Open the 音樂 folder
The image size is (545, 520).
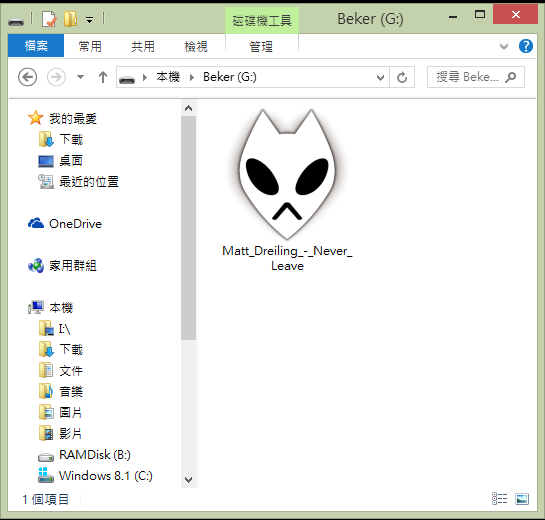[x=71, y=392]
